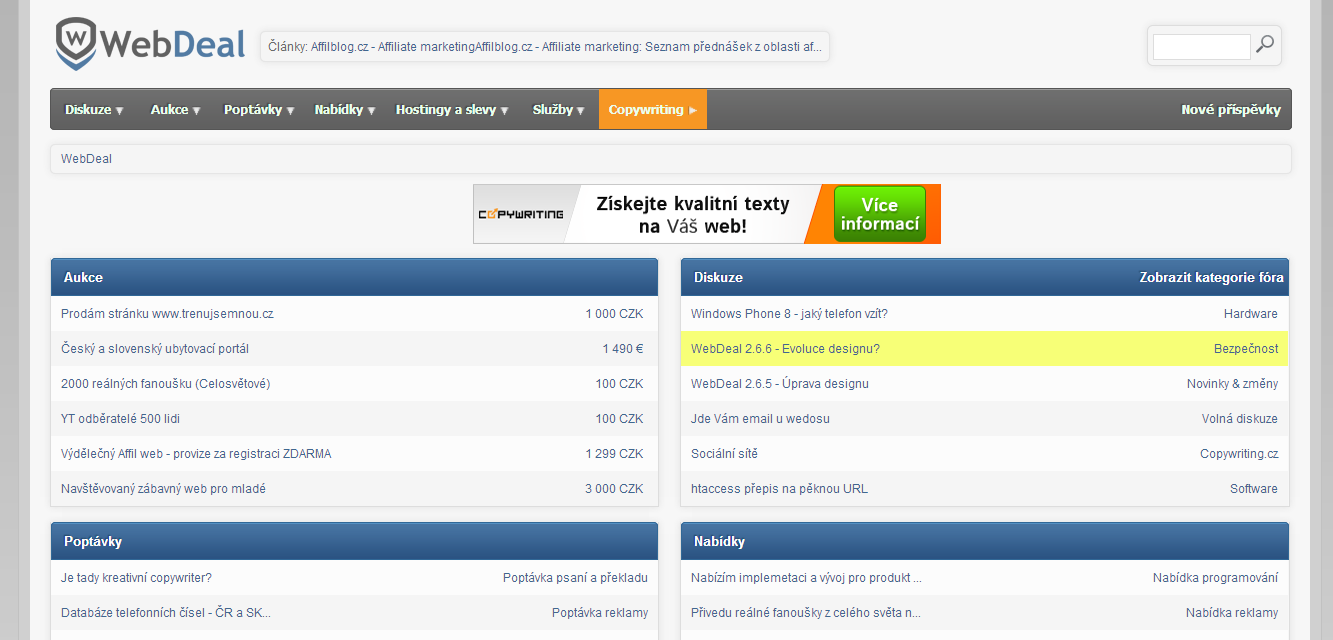Open the Diskuze dropdown menu
The image size is (1333, 640).
point(94,110)
